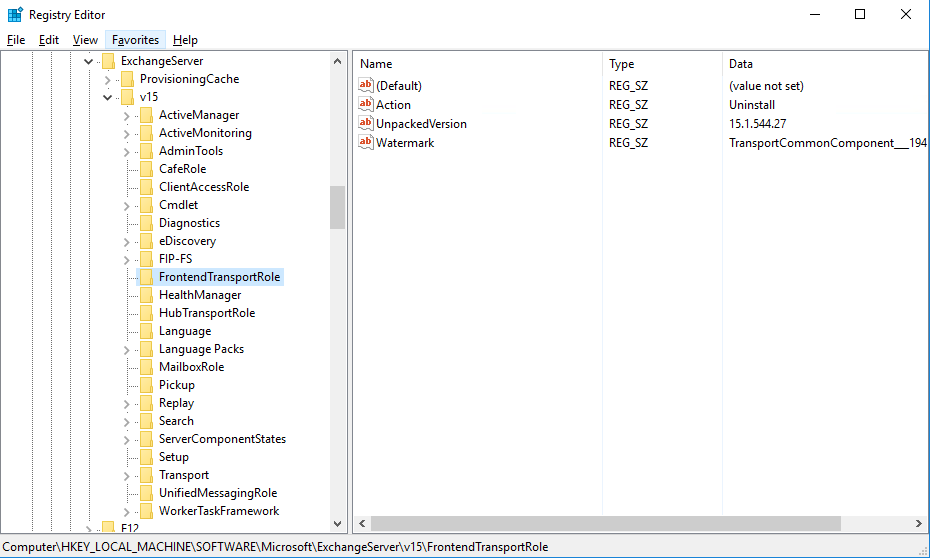Click the UnifiedMessagingRole folder icon
The height and width of the screenshot is (558, 930).
146,493
